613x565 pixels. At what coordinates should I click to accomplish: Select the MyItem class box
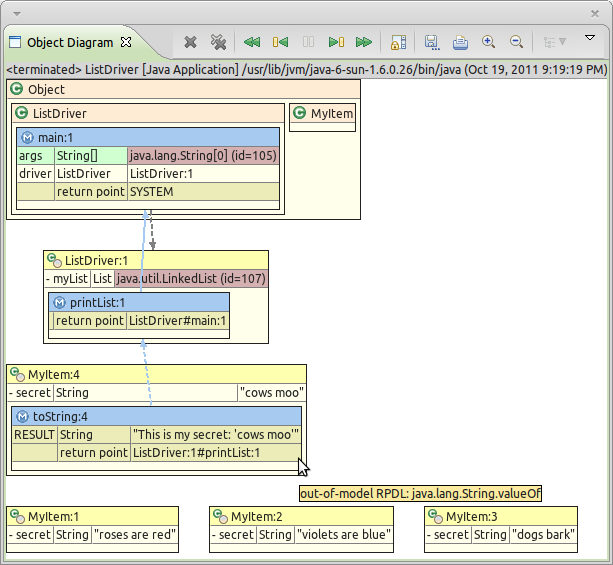[x=323, y=115]
